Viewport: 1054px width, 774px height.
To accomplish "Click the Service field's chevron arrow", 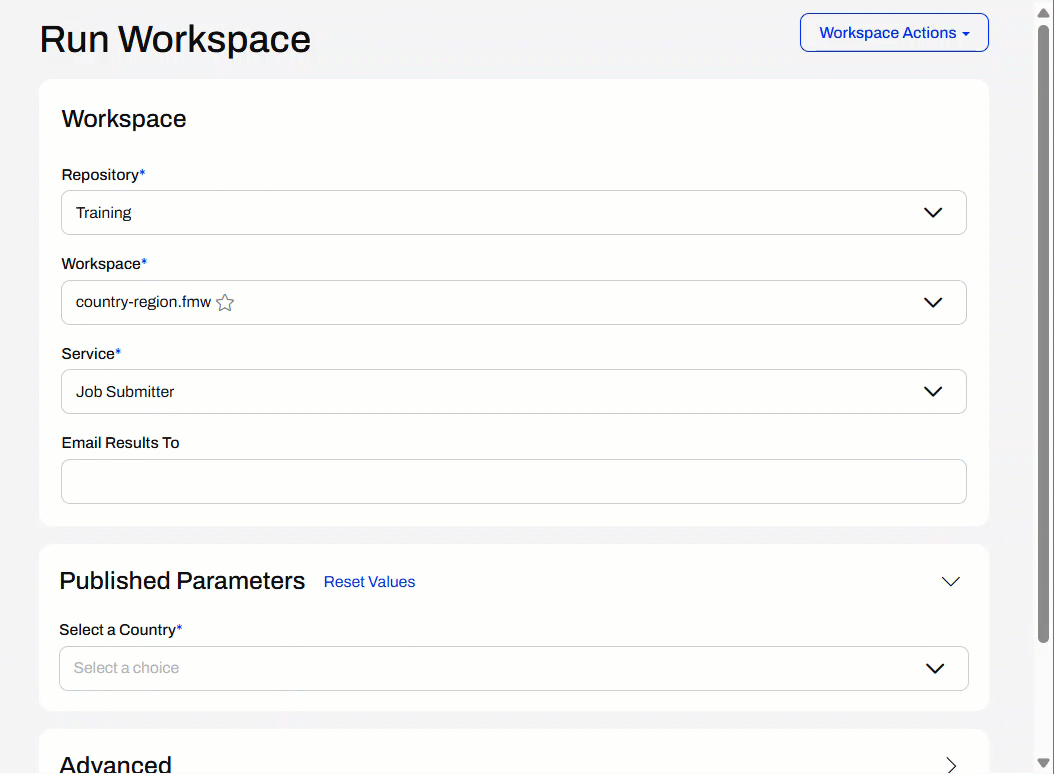I will (932, 392).
